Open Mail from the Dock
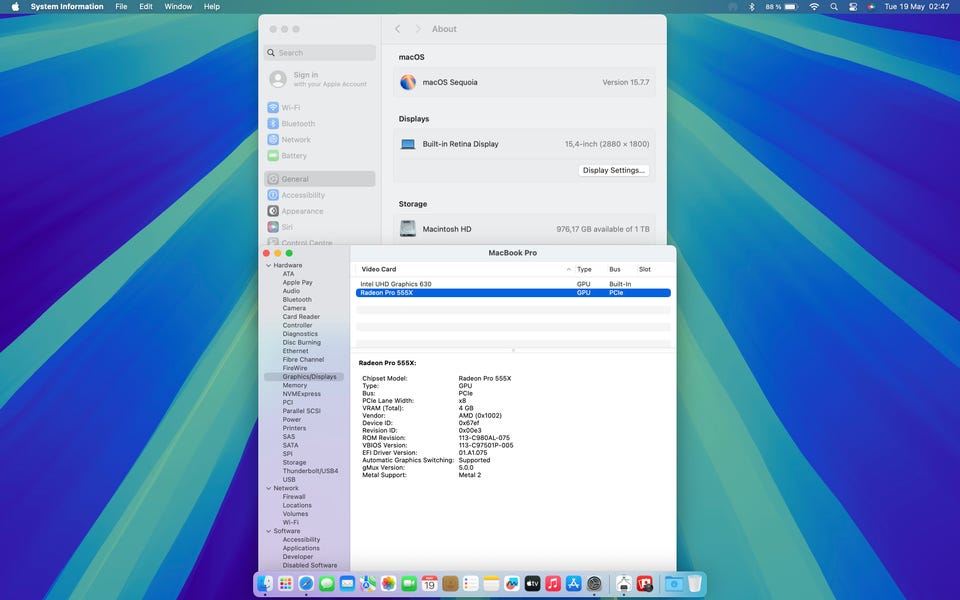This screenshot has width=960, height=600. coord(347,583)
